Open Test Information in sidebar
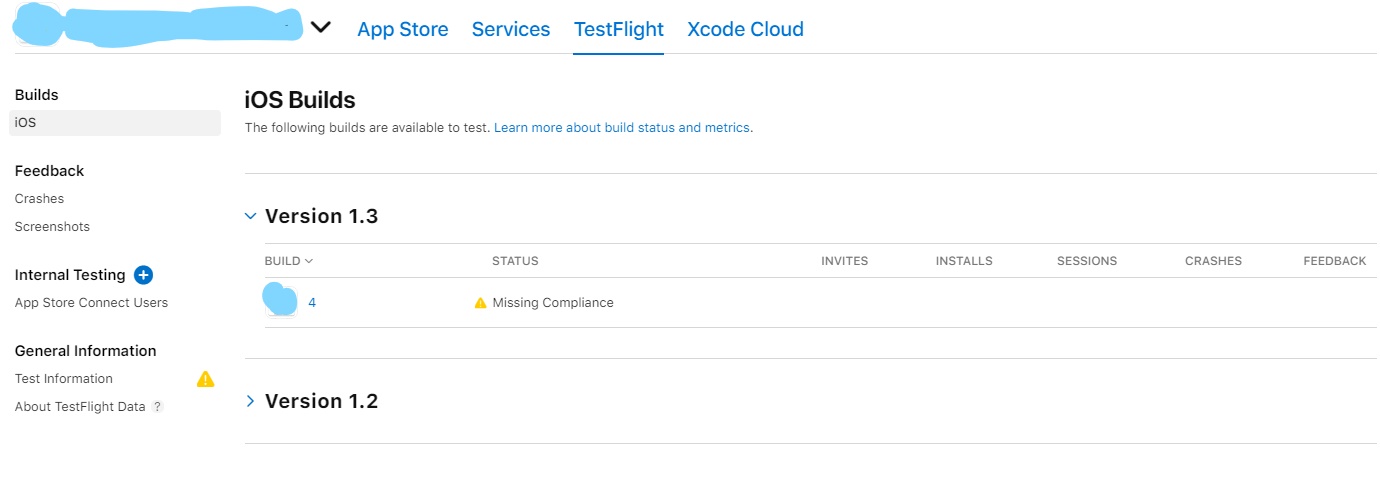 (63, 379)
